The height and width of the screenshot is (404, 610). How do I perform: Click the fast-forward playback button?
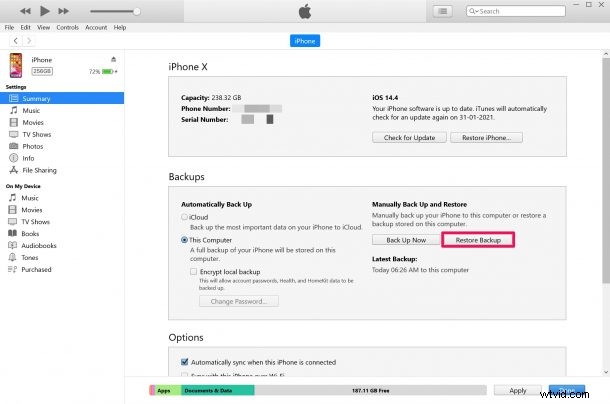click(63, 11)
